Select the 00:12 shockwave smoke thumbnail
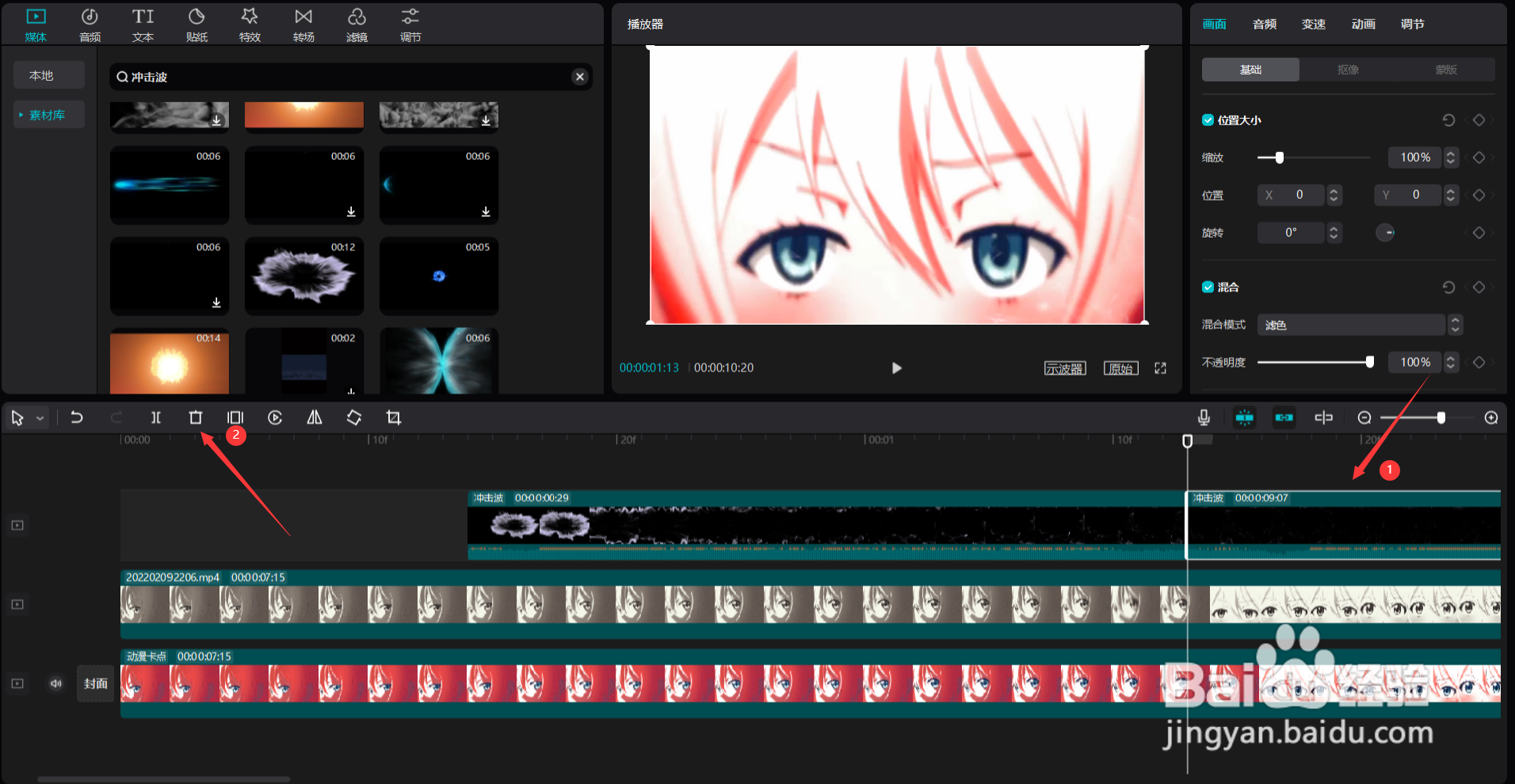The width and height of the screenshot is (1515, 784). (x=304, y=276)
